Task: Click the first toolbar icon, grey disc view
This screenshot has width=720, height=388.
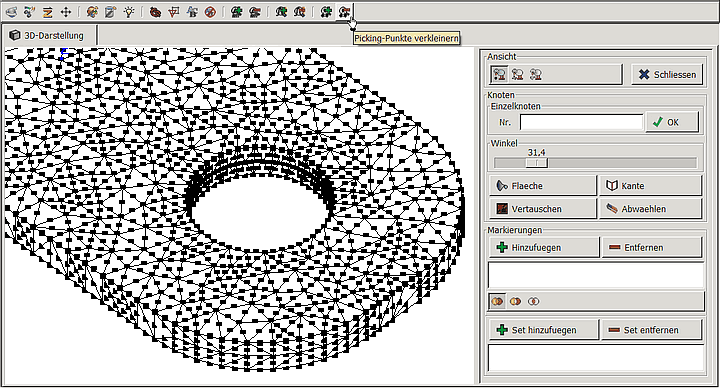Action: coord(11,12)
